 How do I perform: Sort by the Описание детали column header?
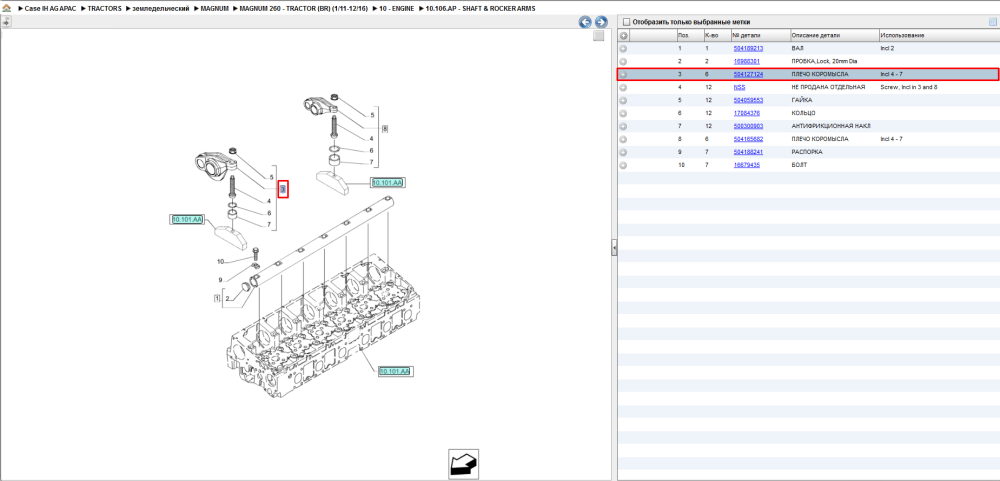pyautogui.click(x=834, y=36)
